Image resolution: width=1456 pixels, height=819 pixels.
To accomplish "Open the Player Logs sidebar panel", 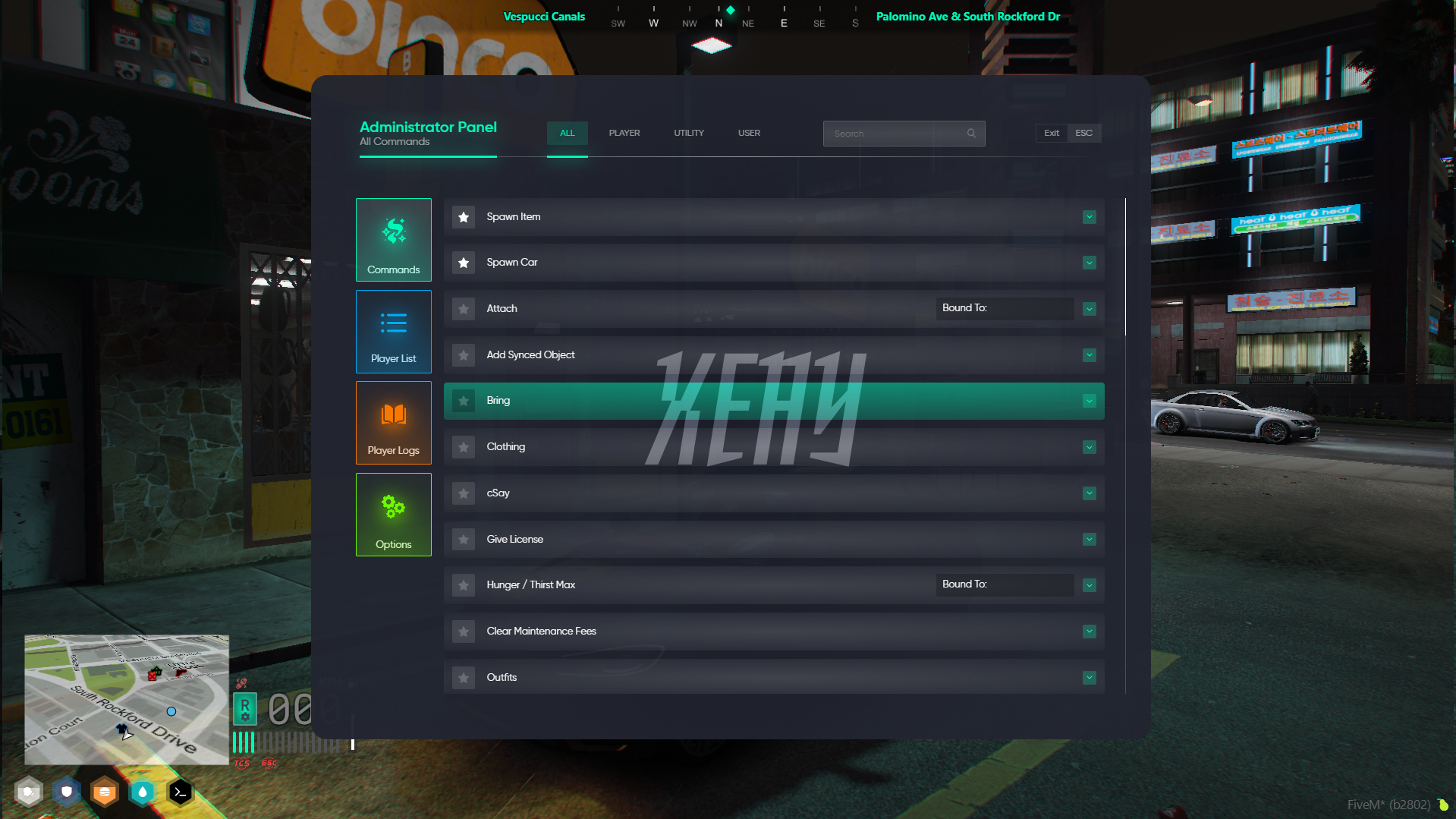I will click(x=393, y=423).
